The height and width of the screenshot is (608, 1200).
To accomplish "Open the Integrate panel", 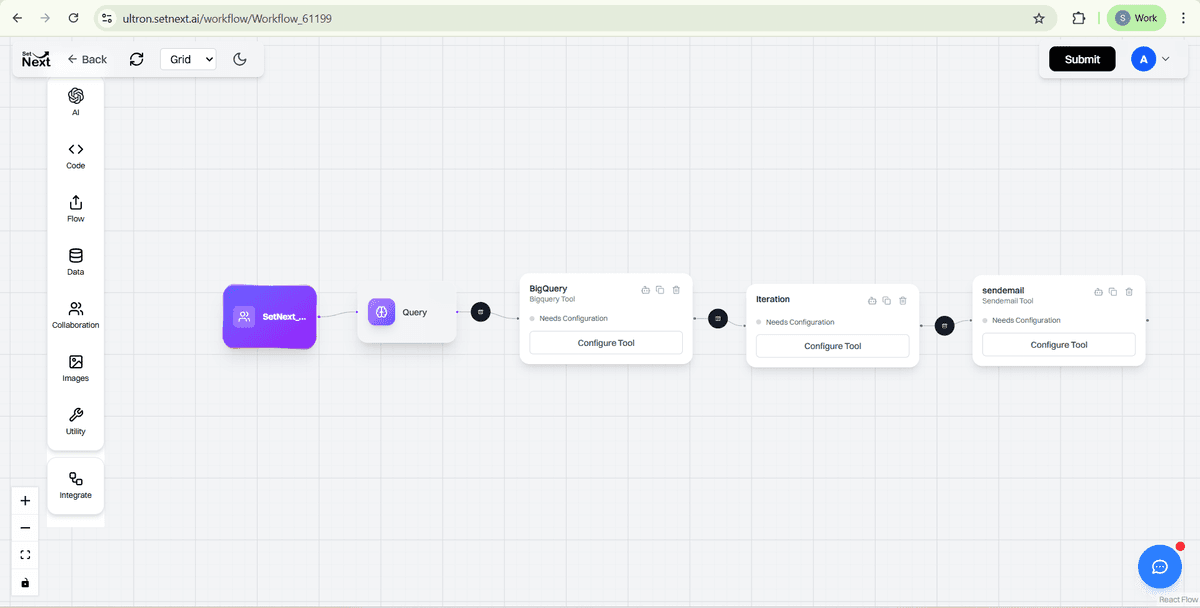I will tap(76, 485).
